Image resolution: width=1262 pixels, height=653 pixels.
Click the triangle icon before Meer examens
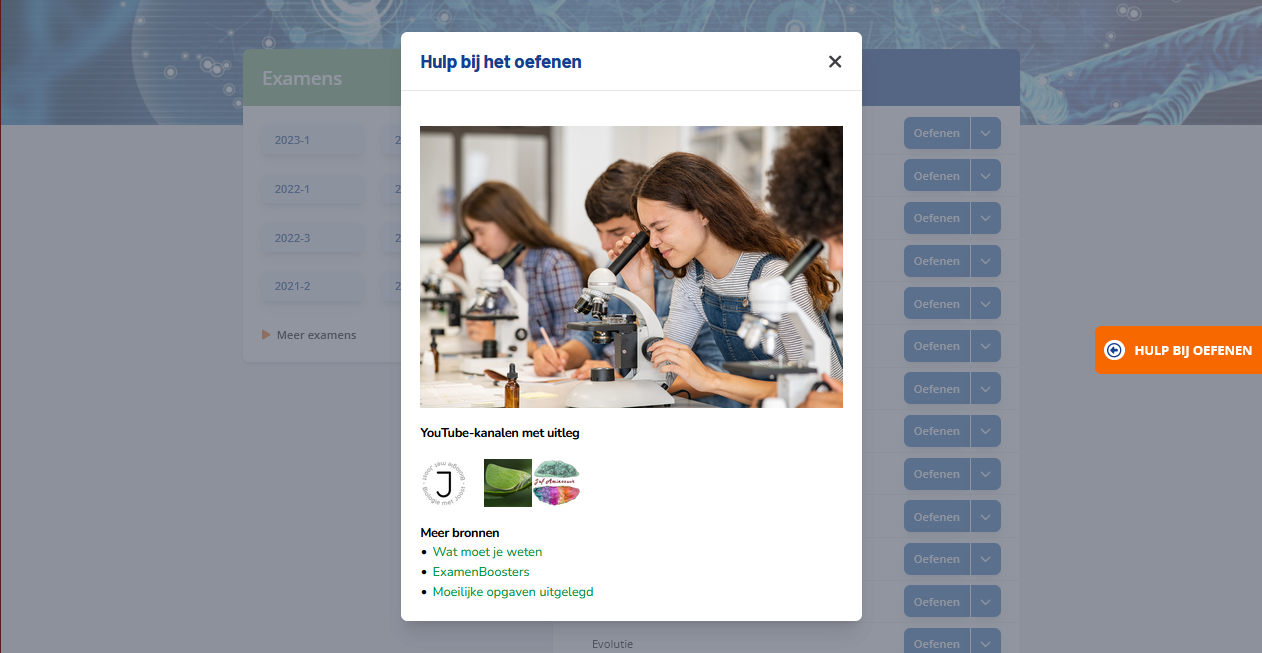pos(266,335)
